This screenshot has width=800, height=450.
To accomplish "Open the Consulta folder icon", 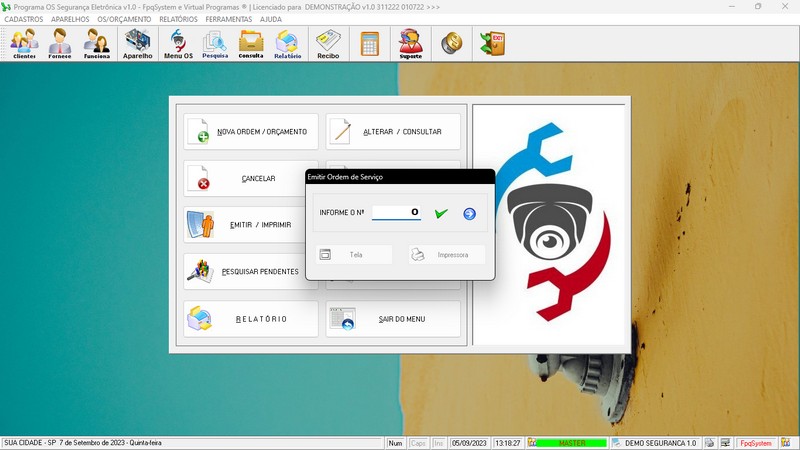I will [251, 44].
